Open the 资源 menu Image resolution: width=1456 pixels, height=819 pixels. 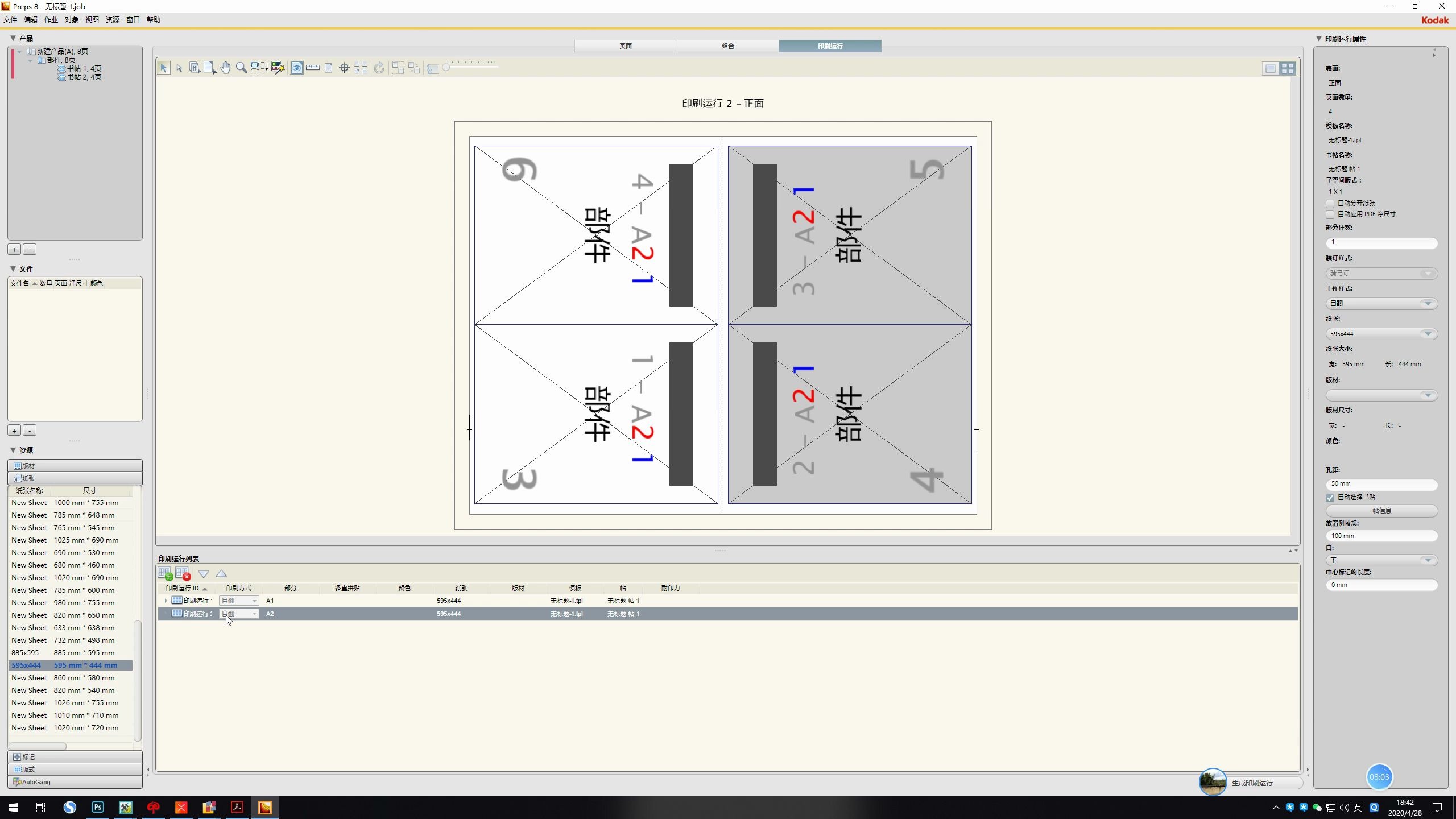click(x=113, y=20)
